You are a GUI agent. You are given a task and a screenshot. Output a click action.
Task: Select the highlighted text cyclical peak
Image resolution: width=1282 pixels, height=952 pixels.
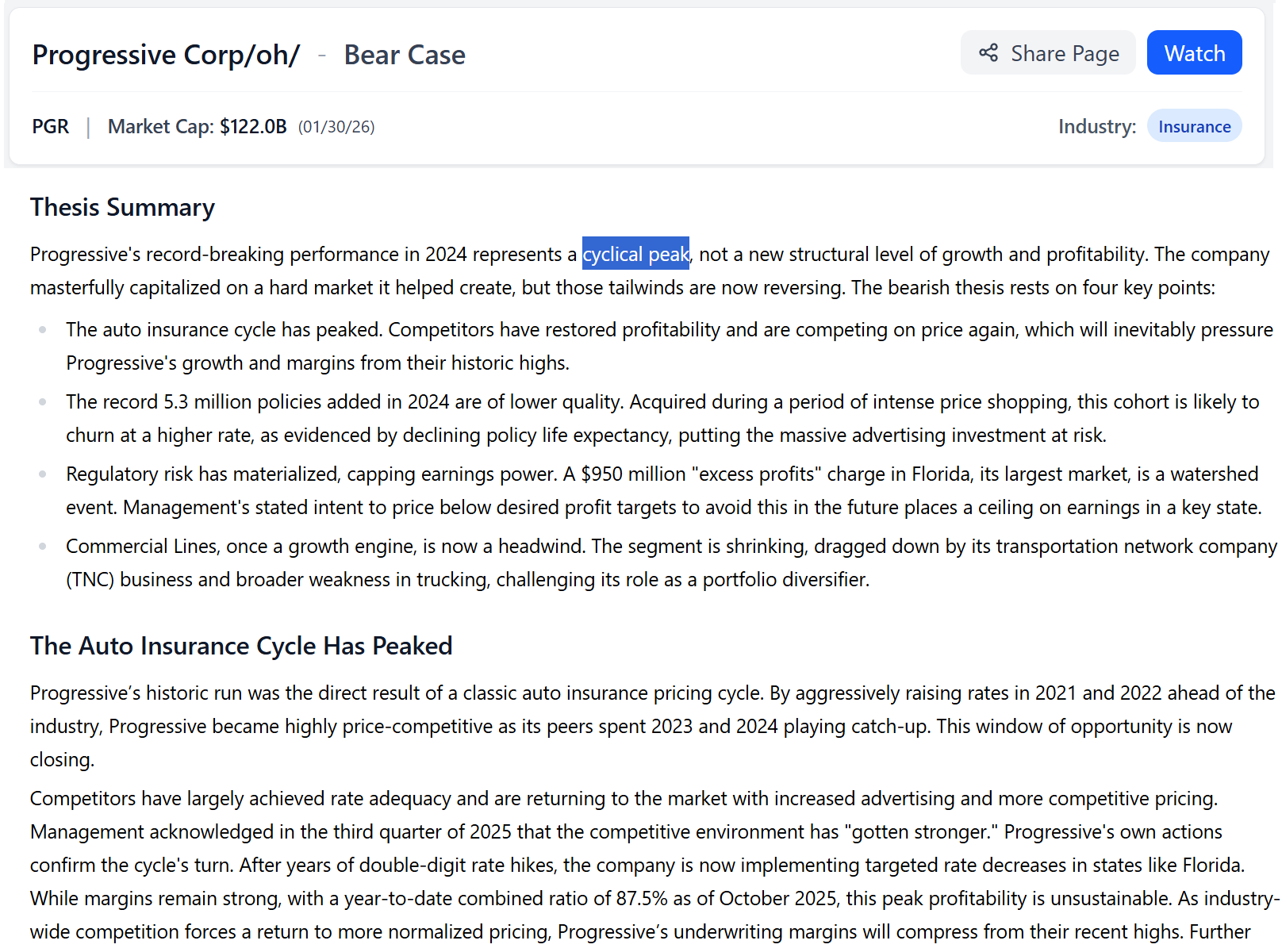(635, 254)
